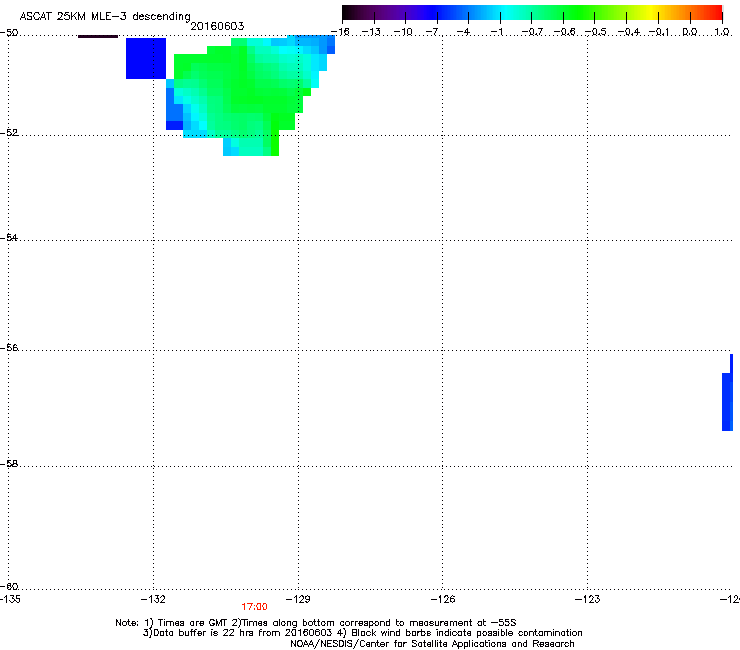Click the 'ASCAT 25KM MLE-3 descending' title
The height and width of the screenshot is (650, 740).
105,17
